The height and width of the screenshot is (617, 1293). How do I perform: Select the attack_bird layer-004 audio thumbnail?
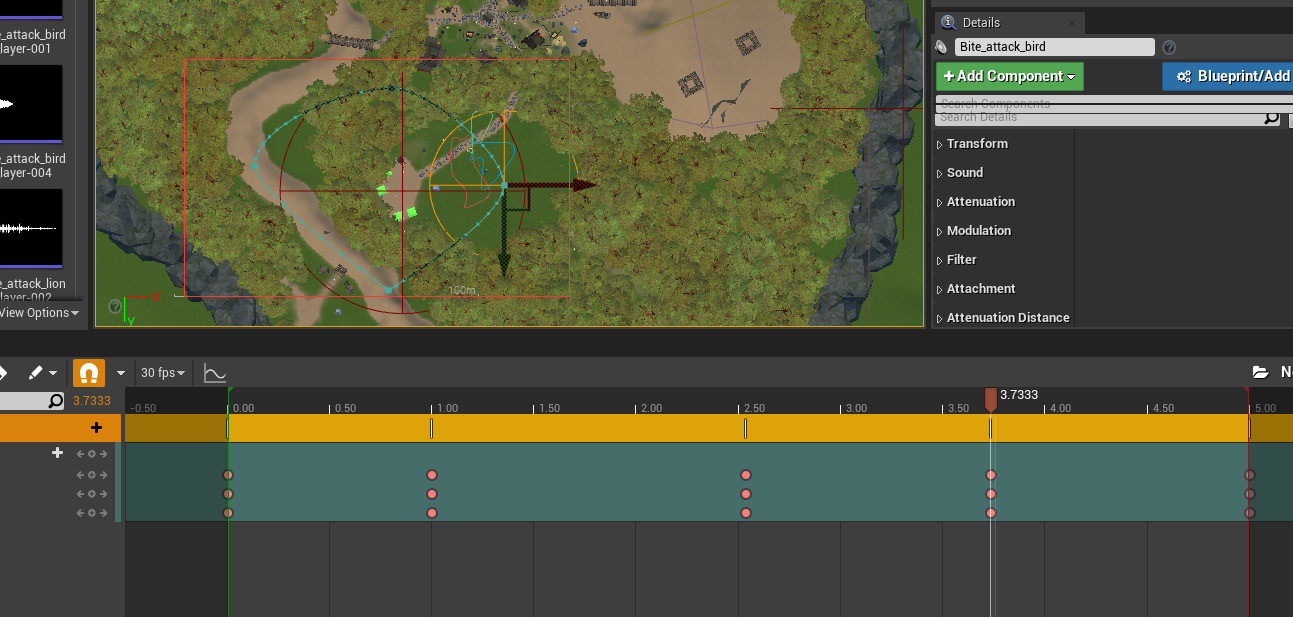(x=31, y=104)
